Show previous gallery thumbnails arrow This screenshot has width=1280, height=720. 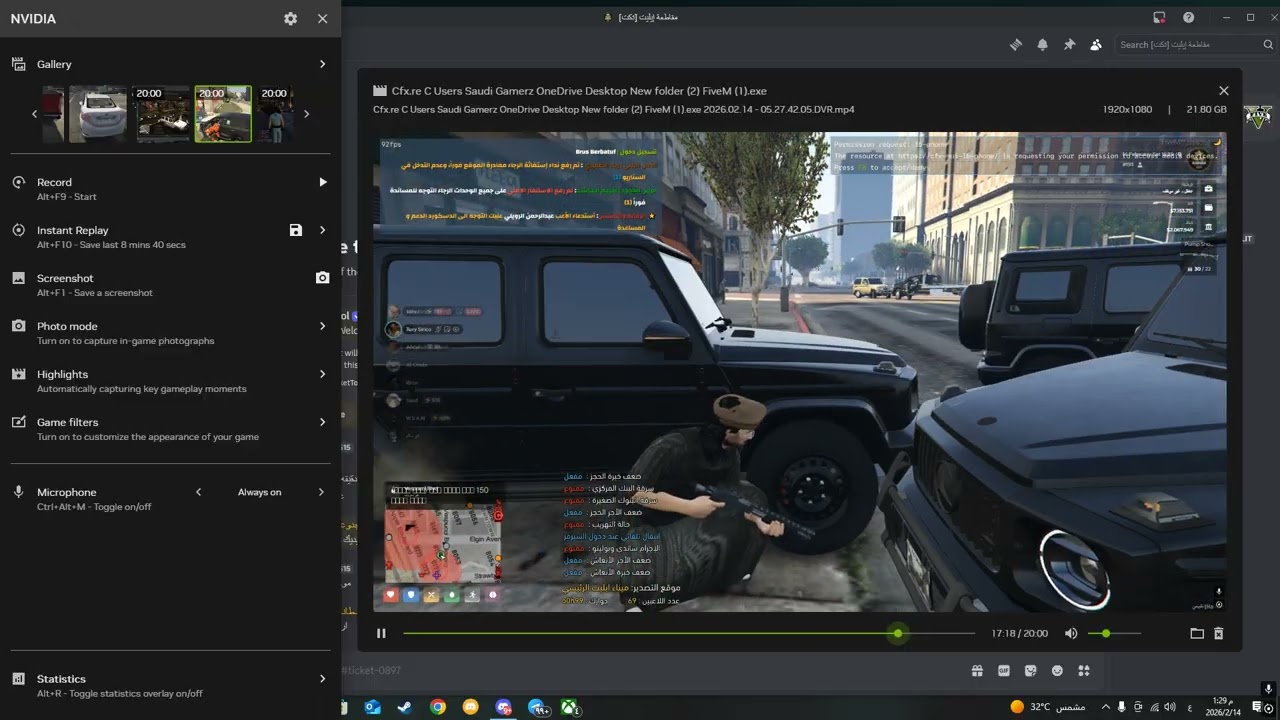pos(34,114)
